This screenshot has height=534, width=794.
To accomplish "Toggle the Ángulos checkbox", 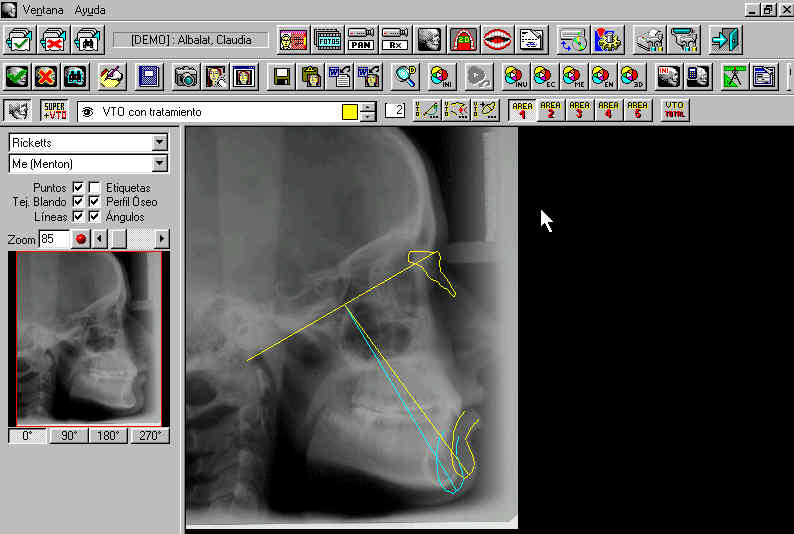I will pos(94,217).
